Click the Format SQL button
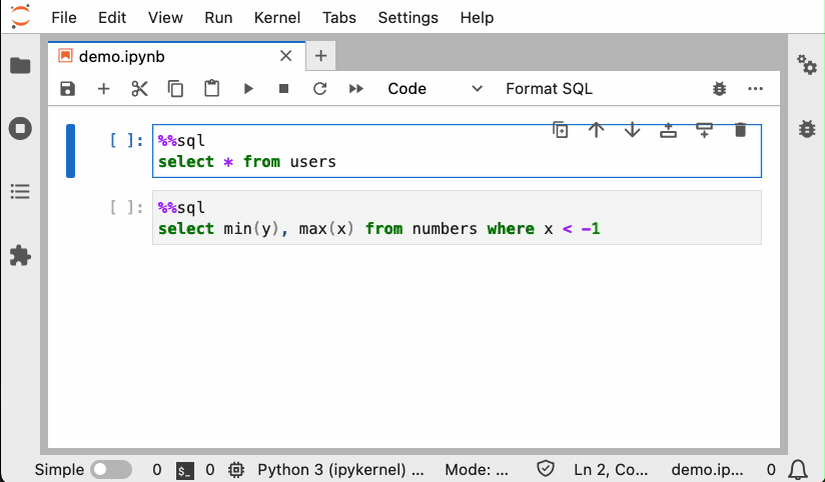 [x=549, y=89]
